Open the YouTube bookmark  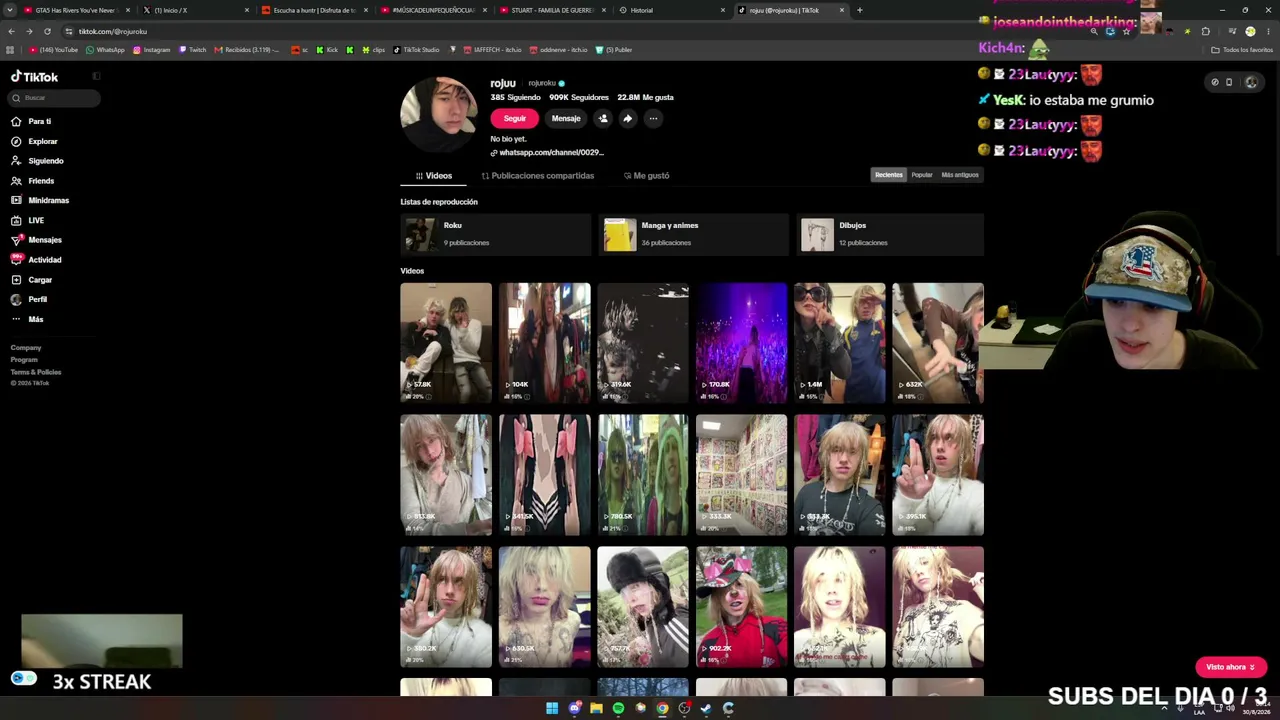pos(54,50)
